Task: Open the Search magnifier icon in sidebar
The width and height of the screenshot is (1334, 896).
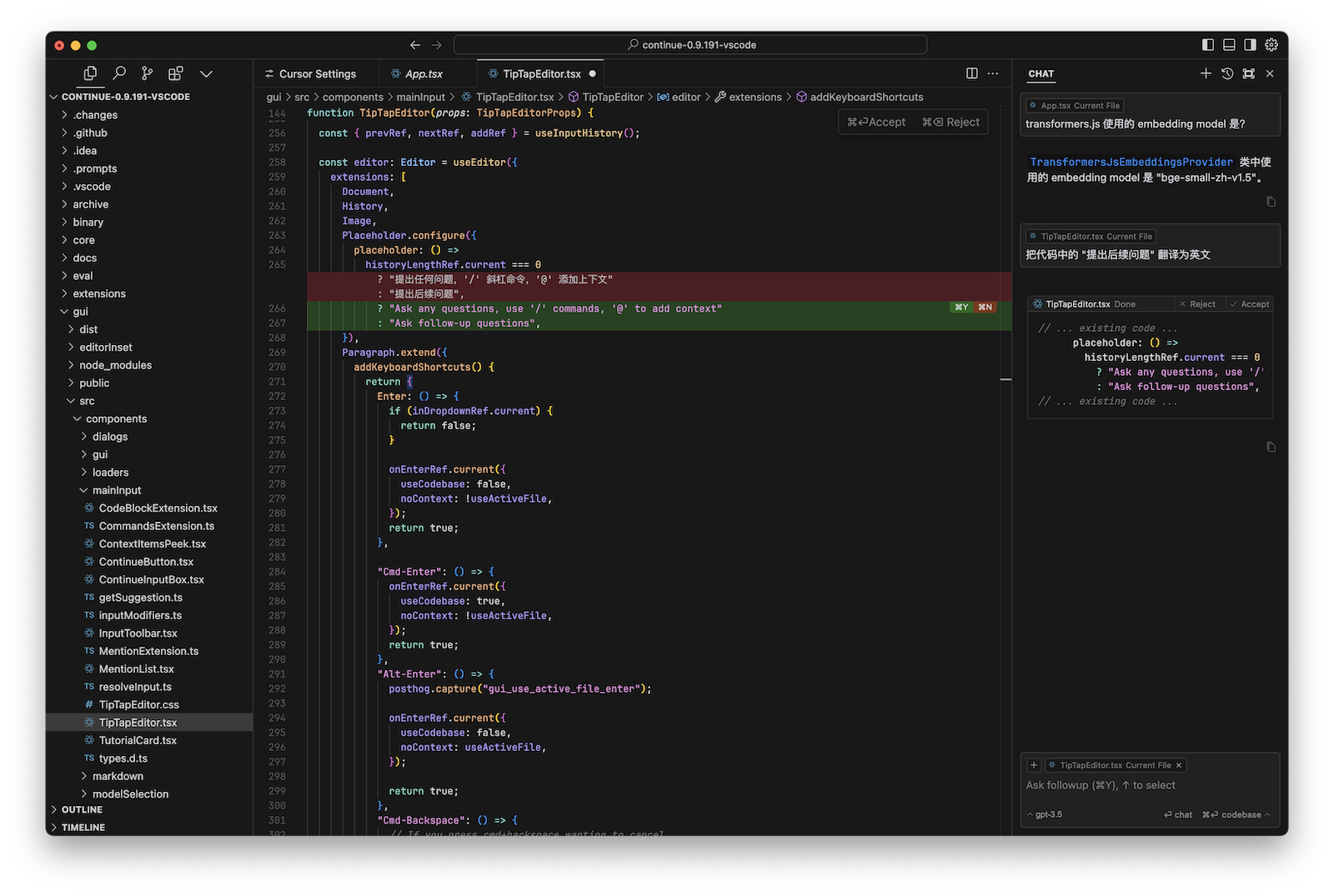Action: pos(119,73)
